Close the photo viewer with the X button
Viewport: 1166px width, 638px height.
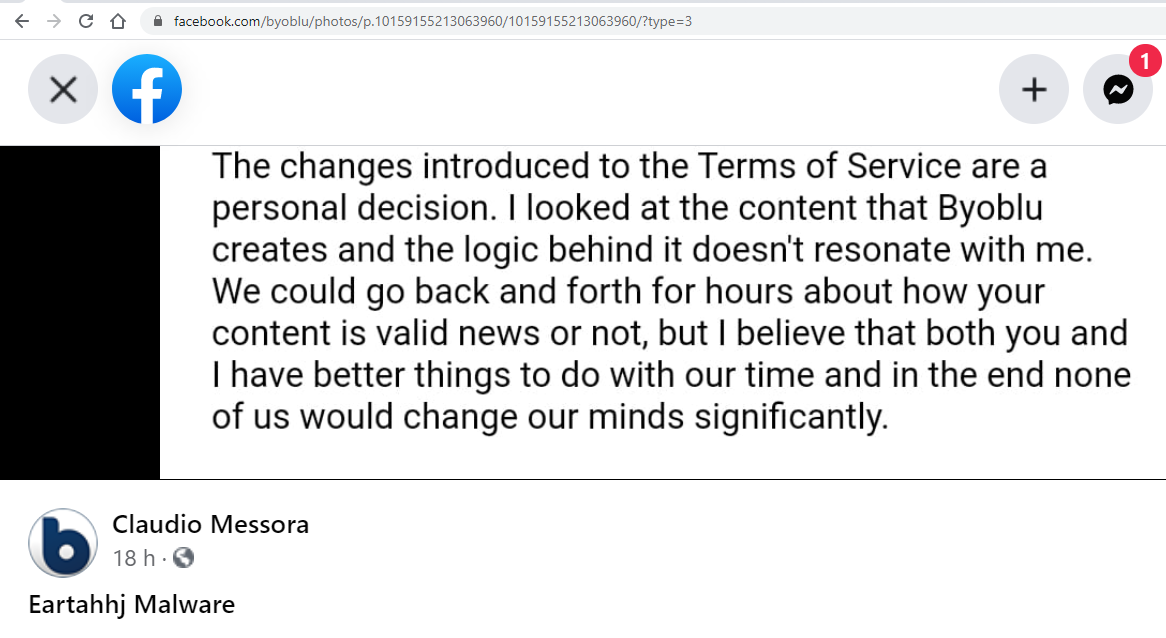[x=63, y=89]
